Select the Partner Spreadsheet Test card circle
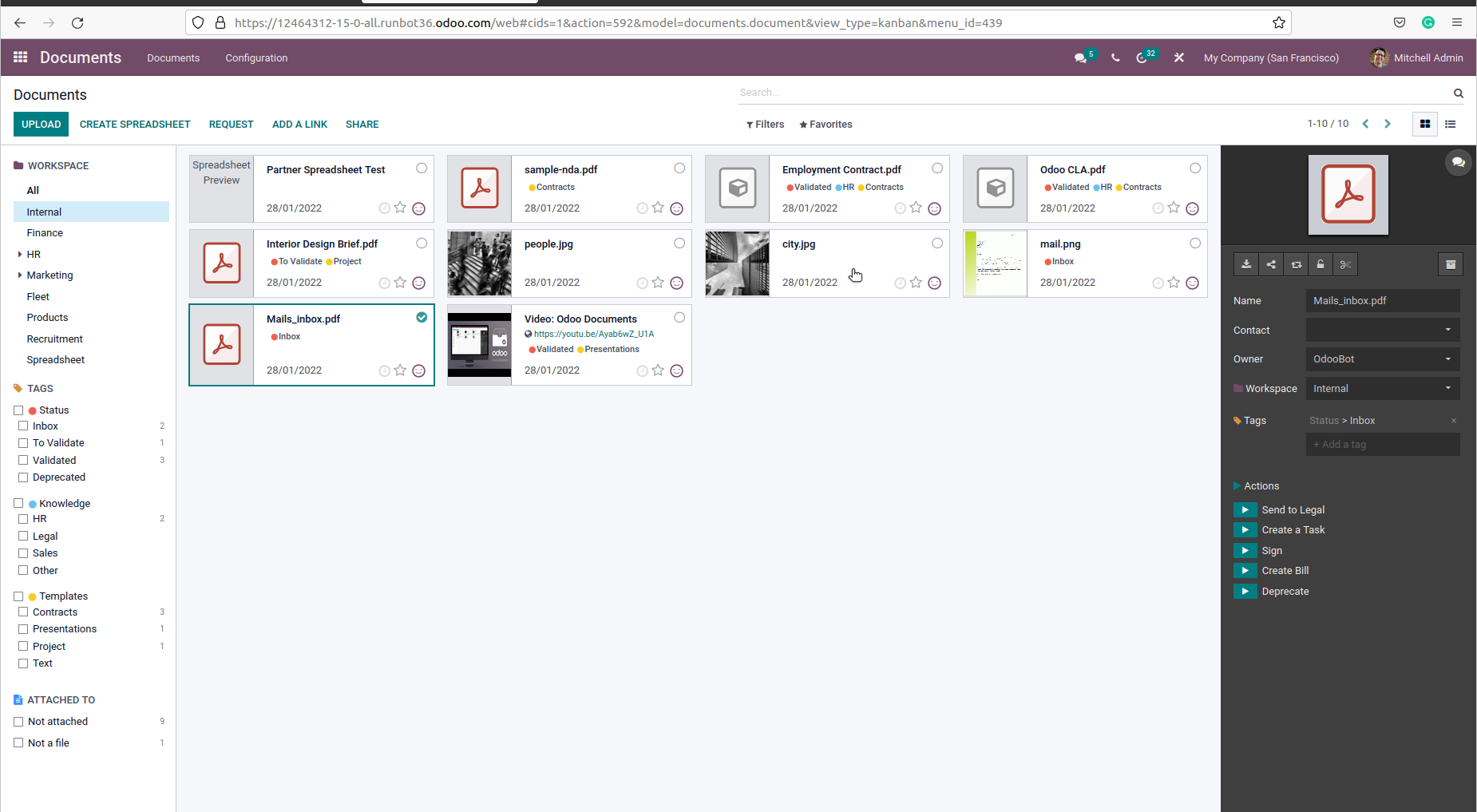Image resolution: width=1477 pixels, height=812 pixels. tap(422, 168)
